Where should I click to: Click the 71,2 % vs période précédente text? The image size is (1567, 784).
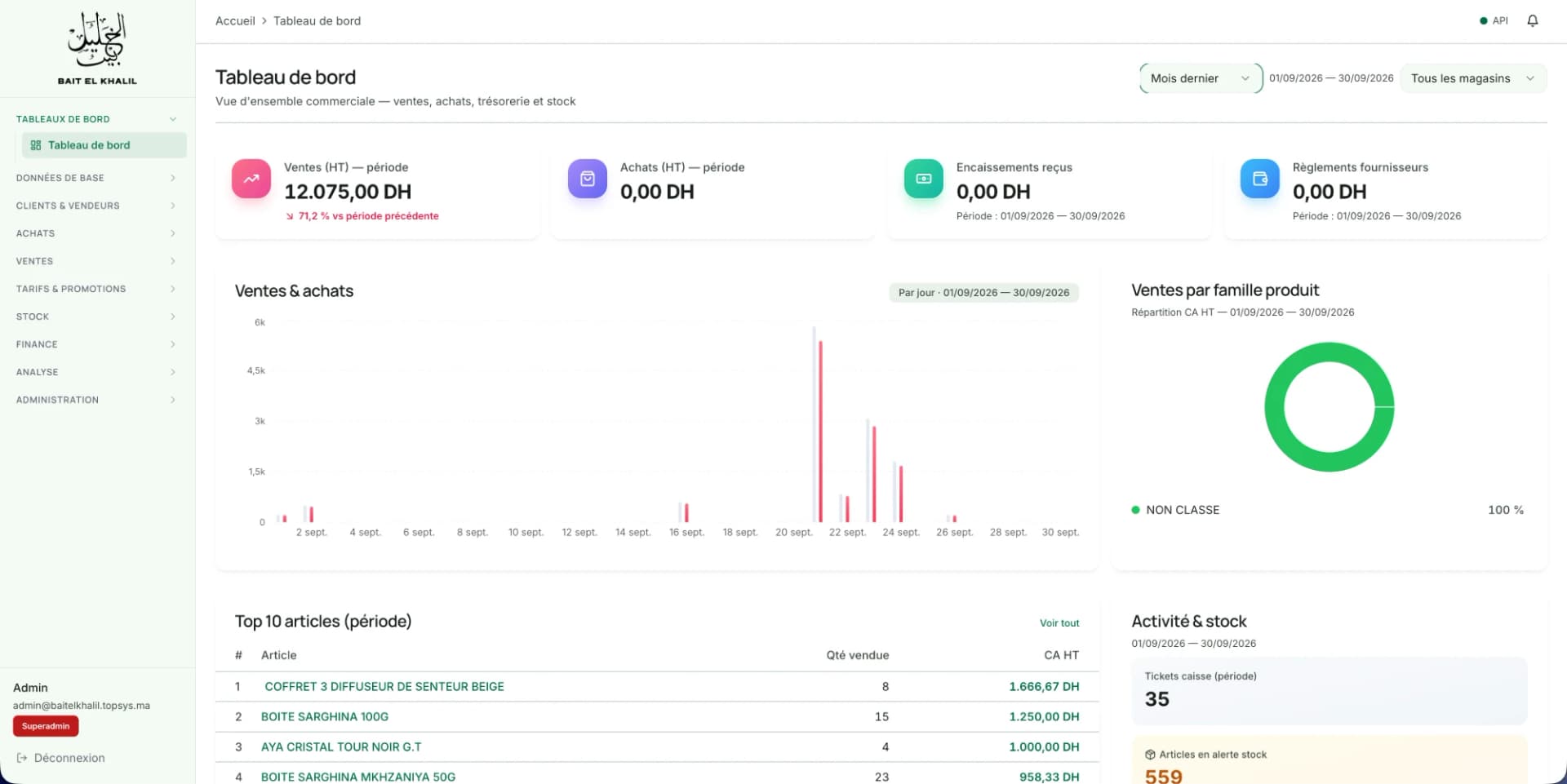(368, 216)
